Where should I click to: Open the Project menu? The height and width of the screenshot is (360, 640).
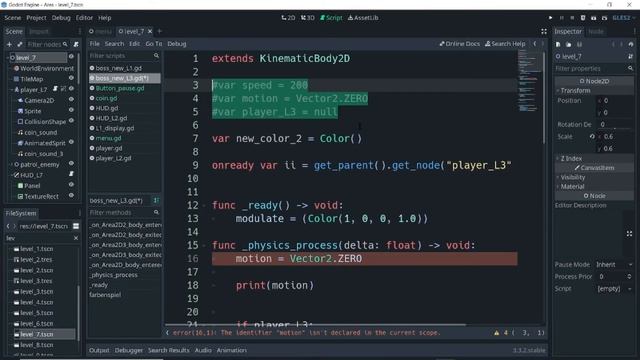(36, 18)
